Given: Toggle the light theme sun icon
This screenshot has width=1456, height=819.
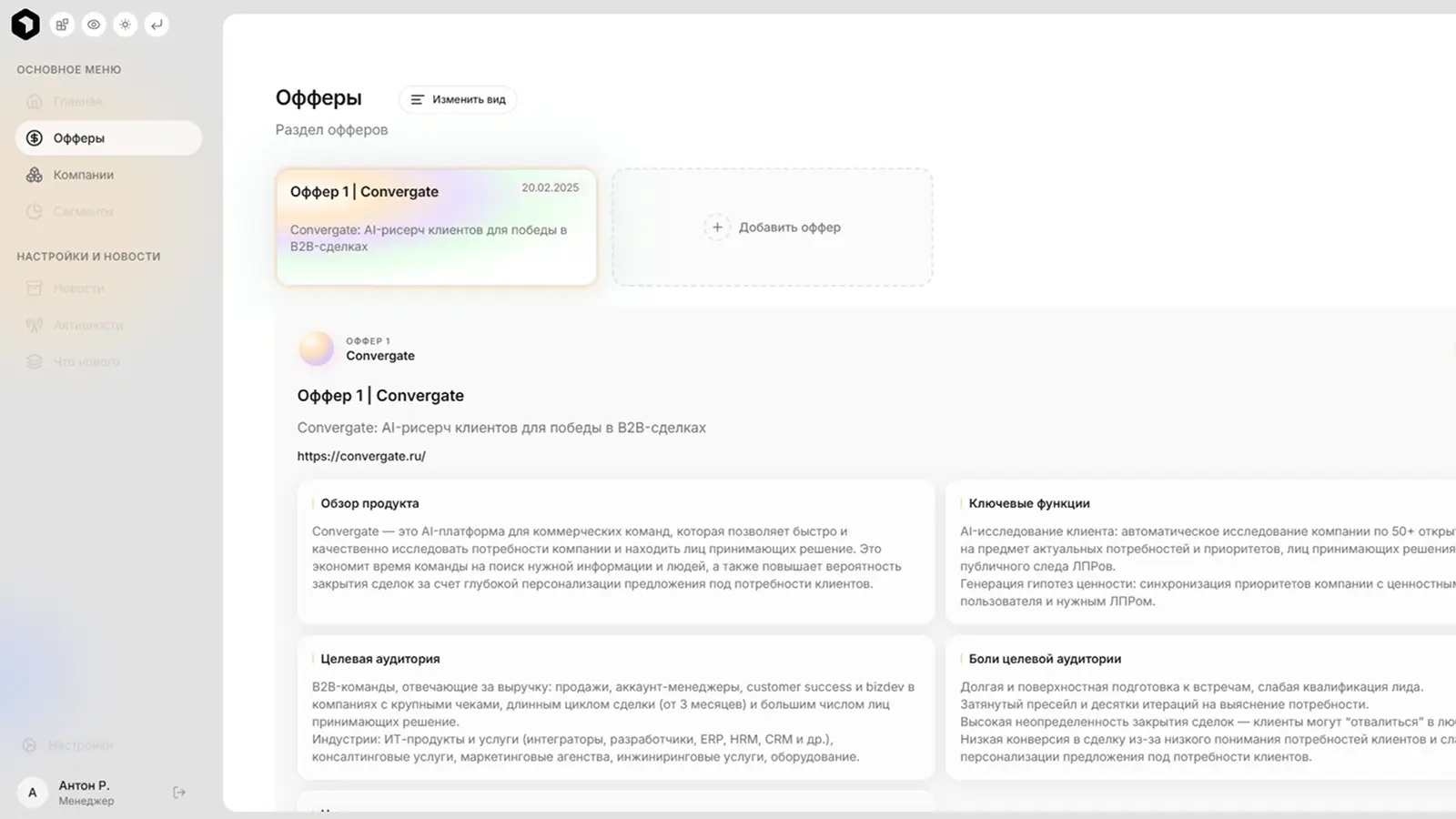Looking at the screenshot, I should click(x=125, y=25).
